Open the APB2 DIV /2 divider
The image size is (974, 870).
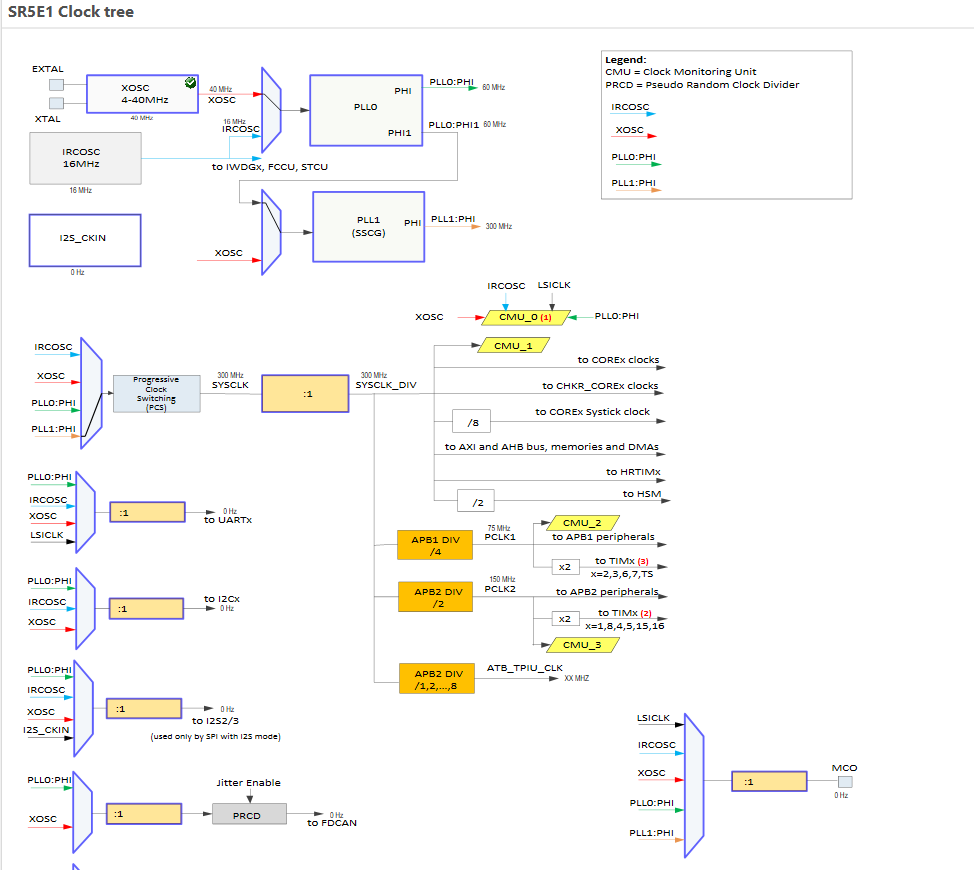[x=435, y=597]
